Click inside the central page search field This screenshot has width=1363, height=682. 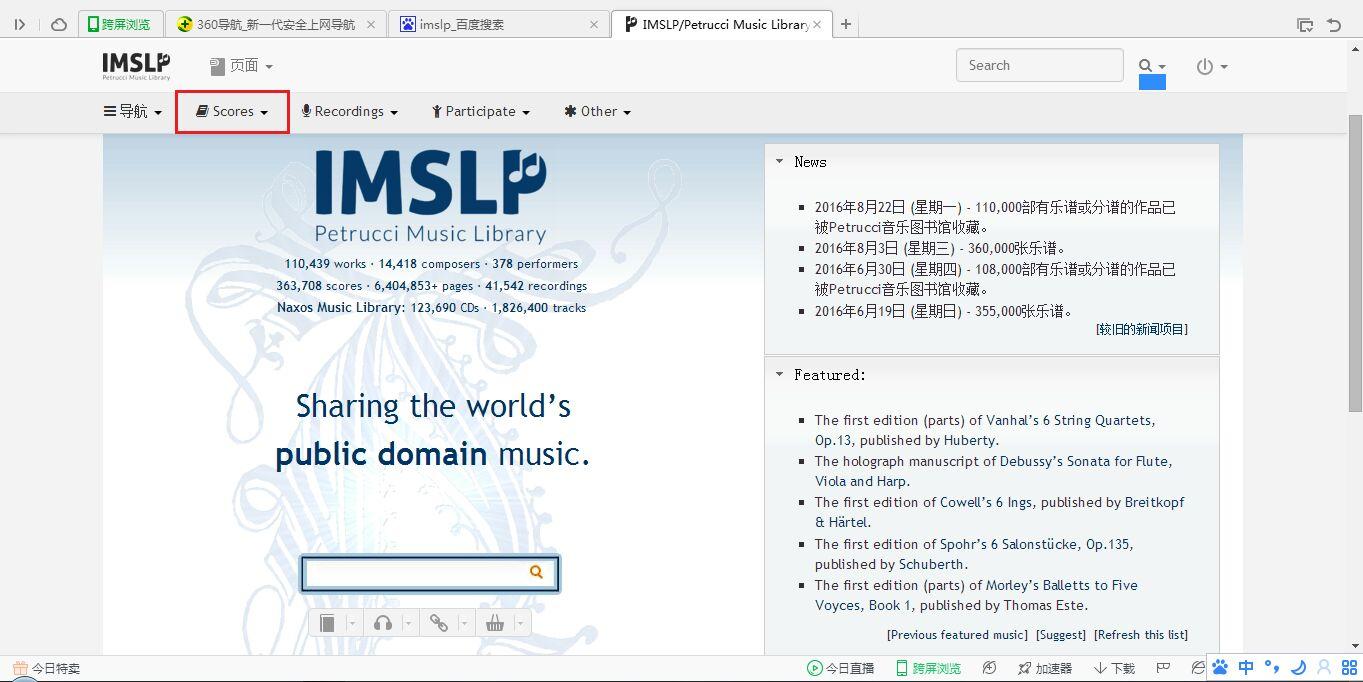point(420,572)
